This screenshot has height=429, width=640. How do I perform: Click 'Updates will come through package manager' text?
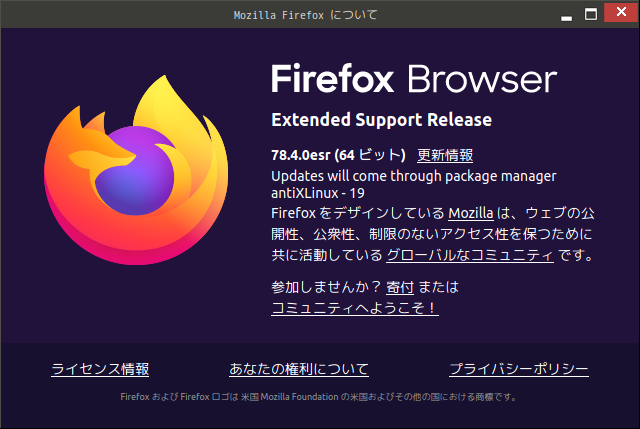tap(413, 176)
